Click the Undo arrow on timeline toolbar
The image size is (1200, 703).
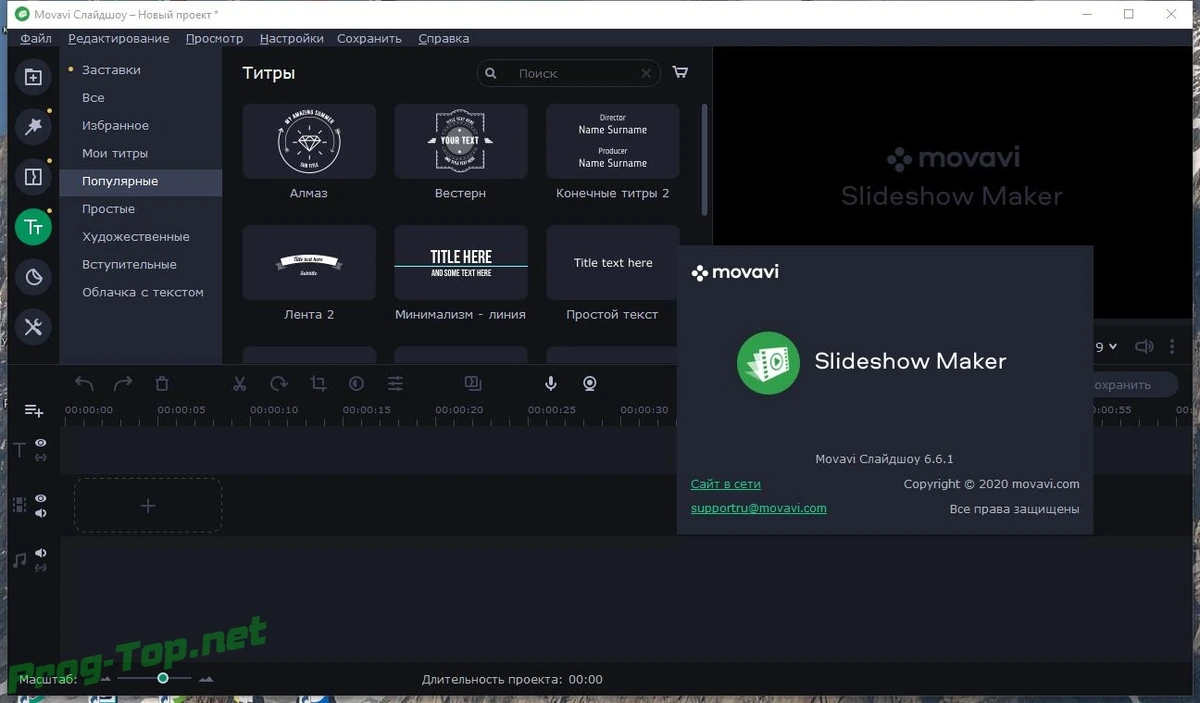coord(84,383)
